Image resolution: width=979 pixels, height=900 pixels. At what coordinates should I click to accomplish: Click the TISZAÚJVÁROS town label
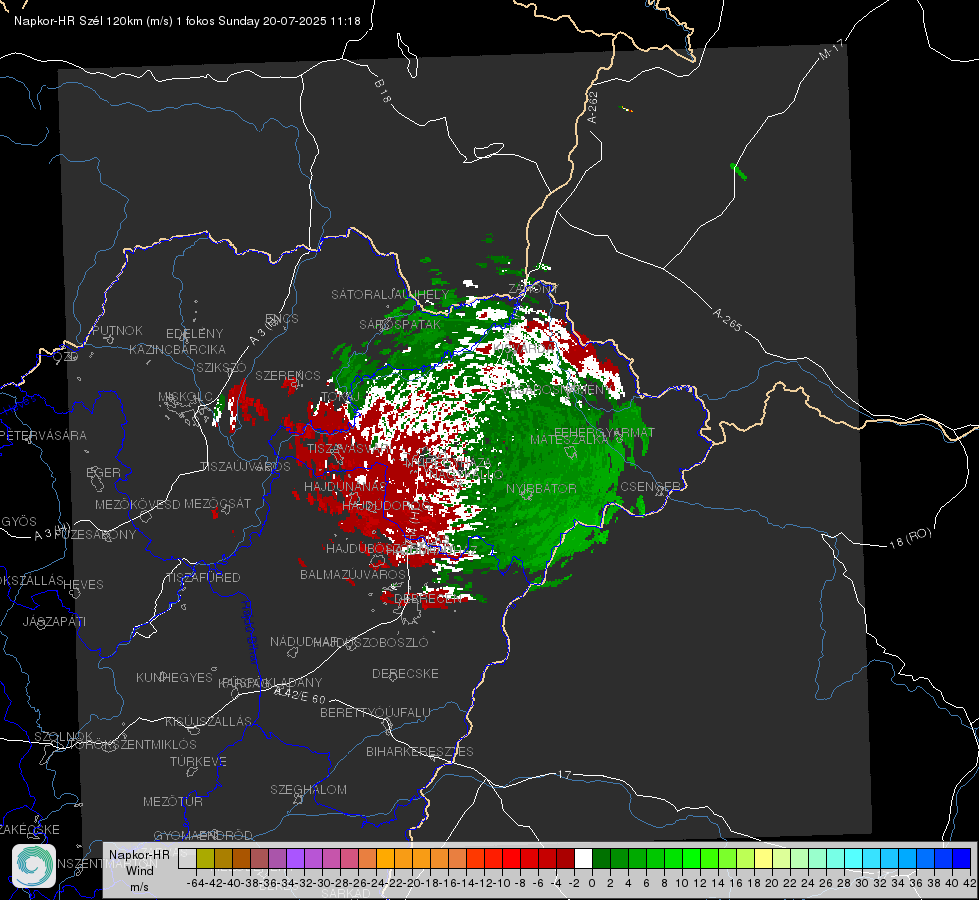245,467
